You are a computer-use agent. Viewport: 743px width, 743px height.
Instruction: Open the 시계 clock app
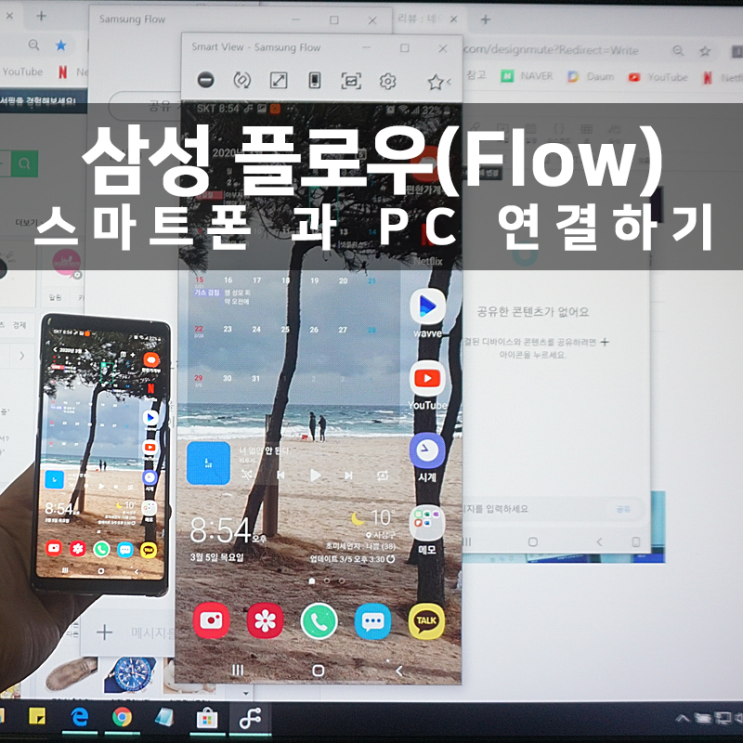tap(427, 450)
